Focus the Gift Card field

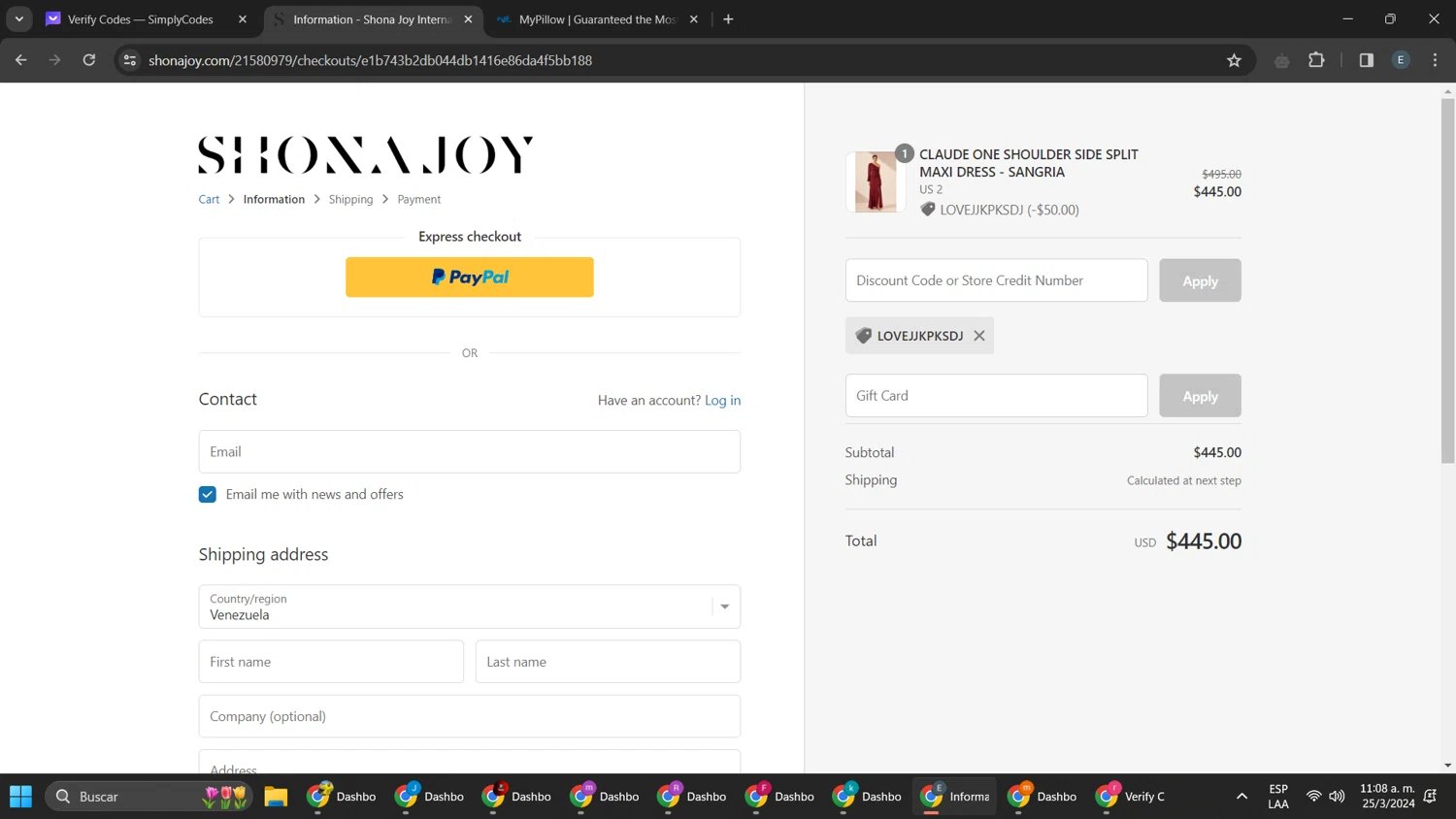[x=996, y=396]
